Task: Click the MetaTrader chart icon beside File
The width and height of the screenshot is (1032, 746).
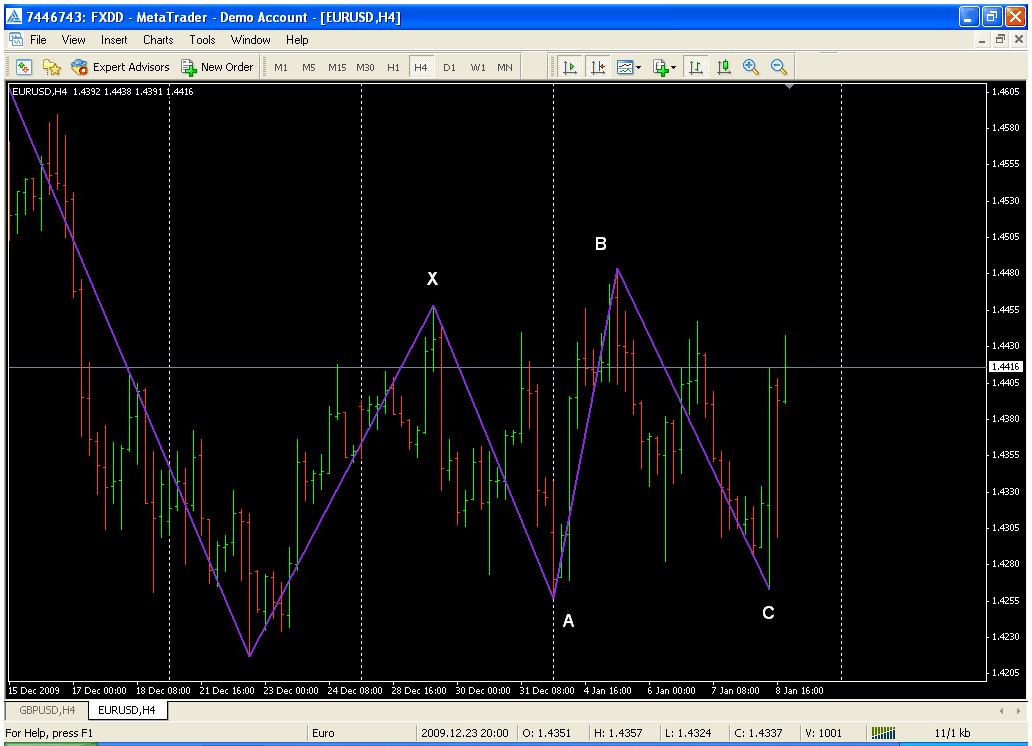Action: 16,40
